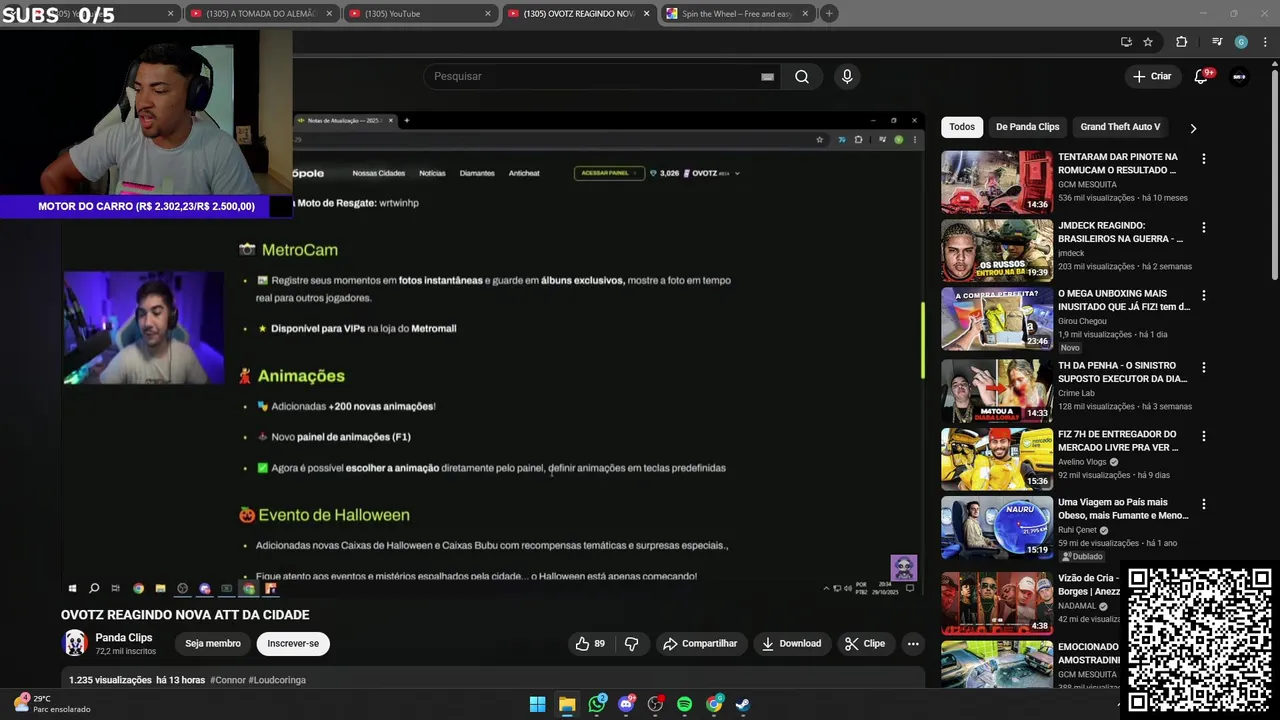Open Discord from taskbar
Viewport: 1280px width, 720px height.
(626, 704)
